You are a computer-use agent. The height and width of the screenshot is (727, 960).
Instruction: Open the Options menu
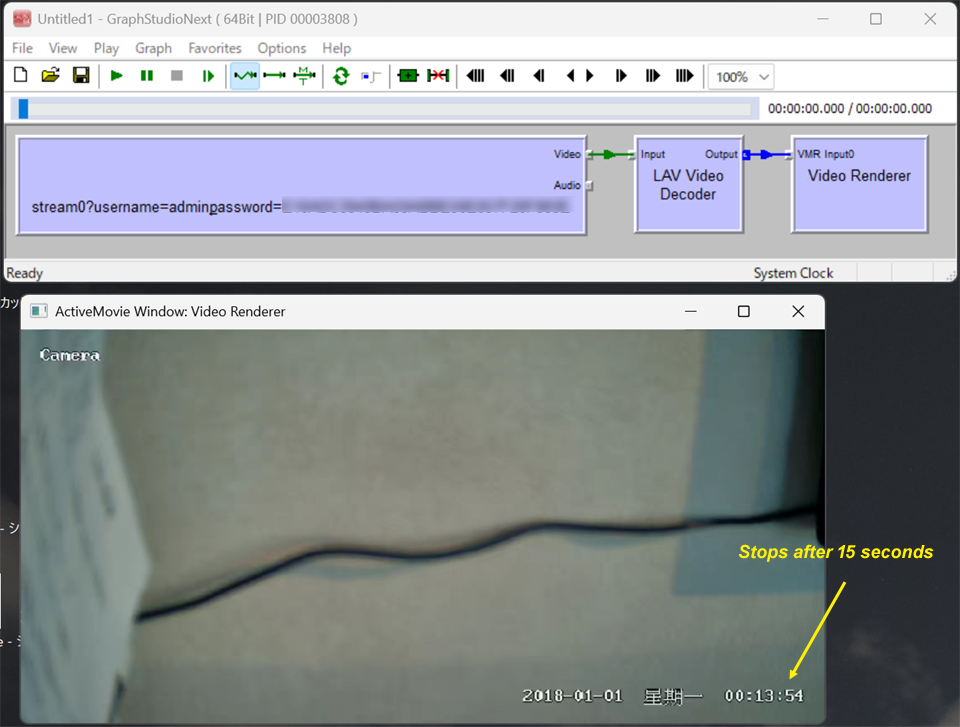point(281,48)
